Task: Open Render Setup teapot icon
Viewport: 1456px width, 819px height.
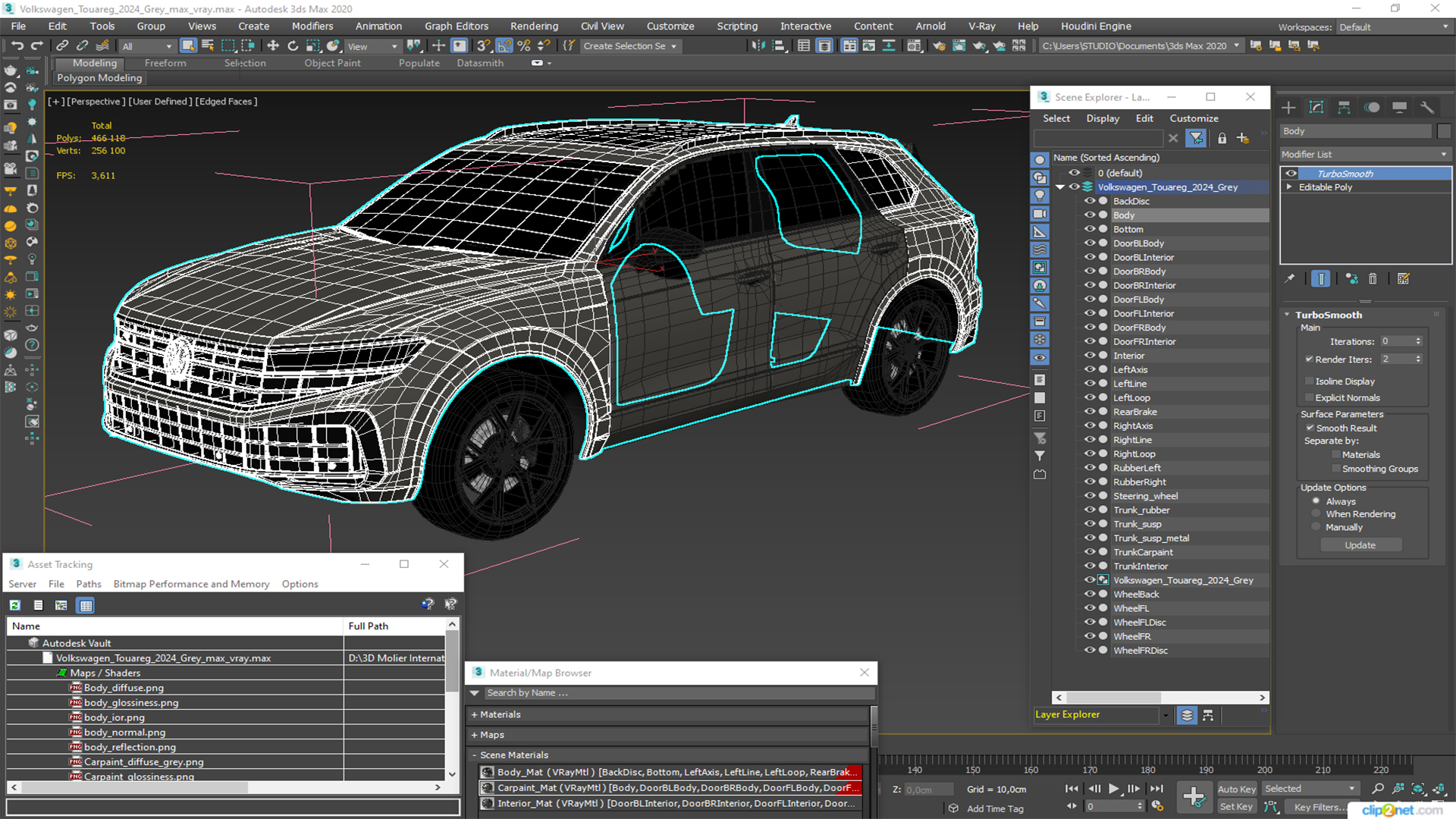Action: click(939, 46)
